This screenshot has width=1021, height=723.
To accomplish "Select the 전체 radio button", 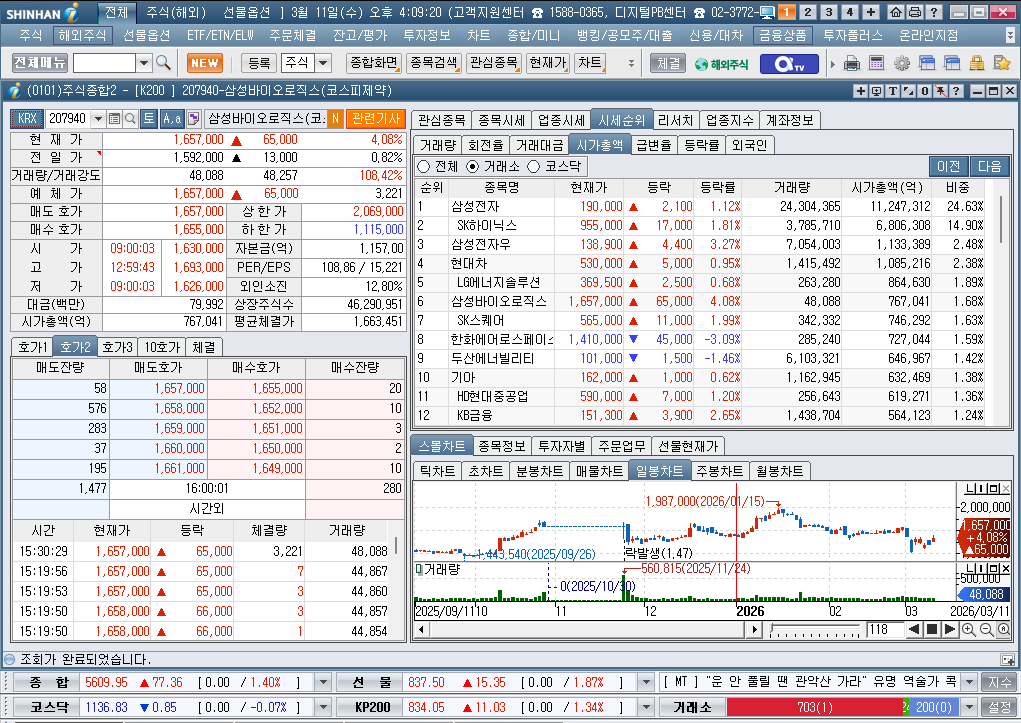I will (423, 167).
